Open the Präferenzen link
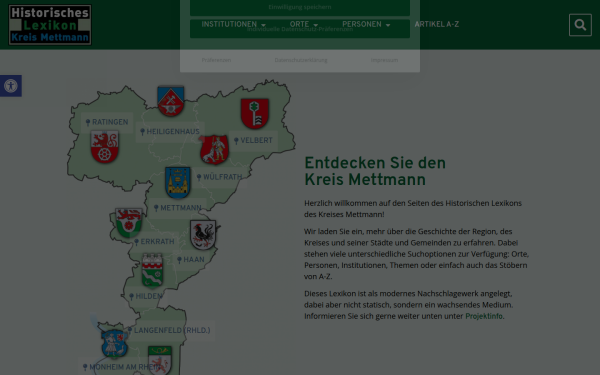The image size is (600, 375). coord(216,60)
